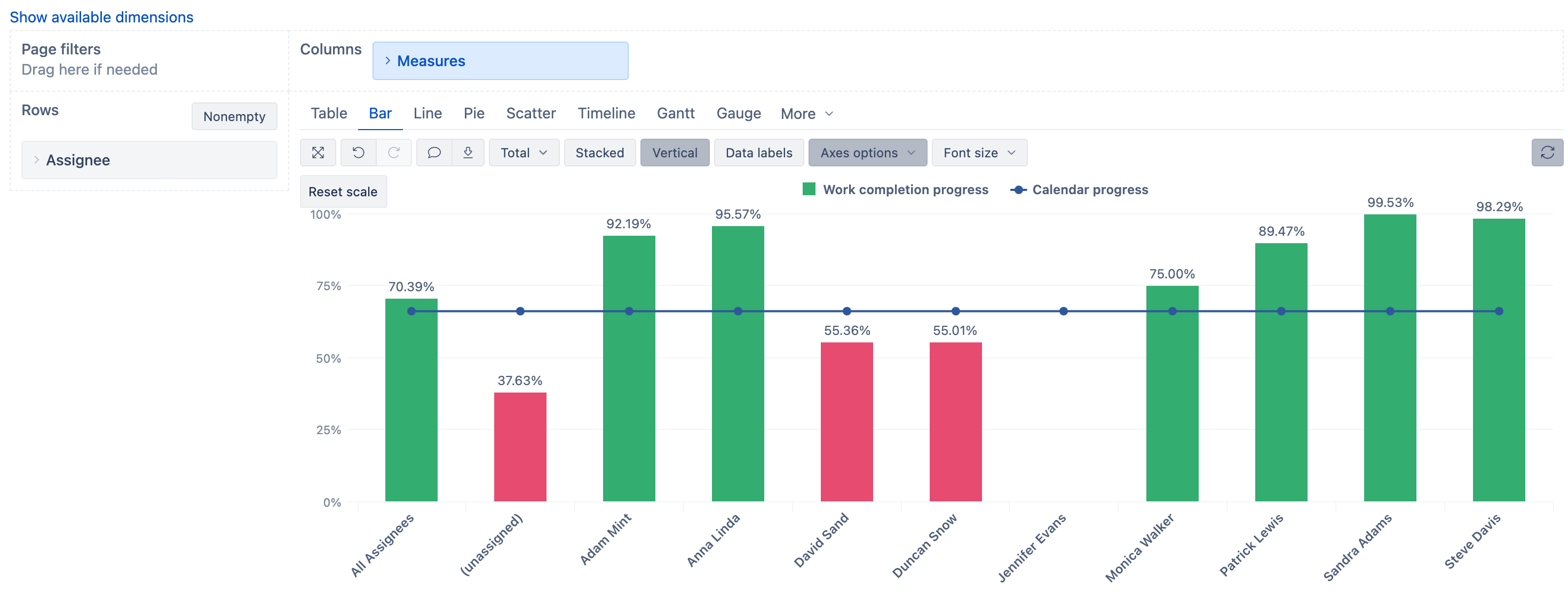Click the undo arrow icon

point(358,153)
